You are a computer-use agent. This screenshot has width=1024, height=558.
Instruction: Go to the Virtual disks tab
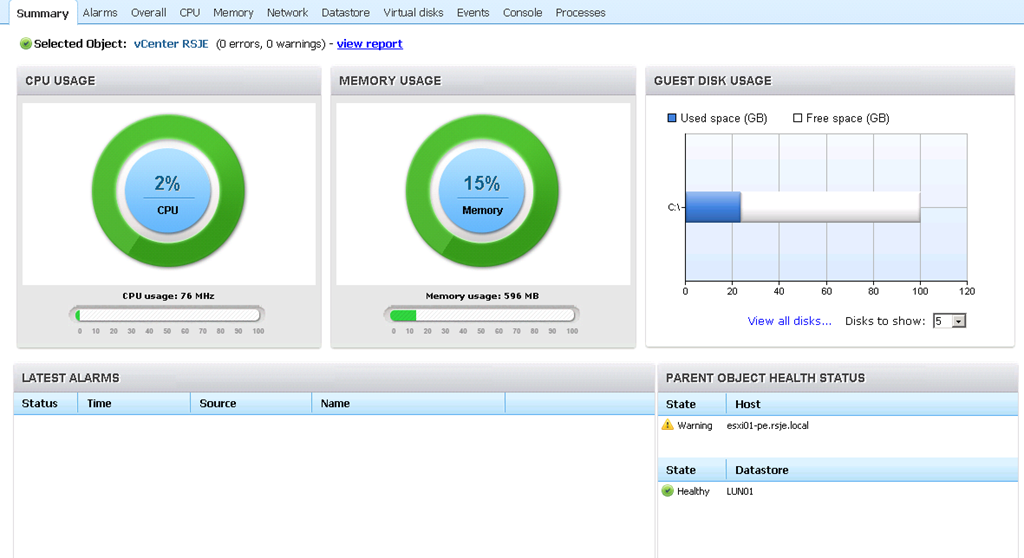click(413, 13)
